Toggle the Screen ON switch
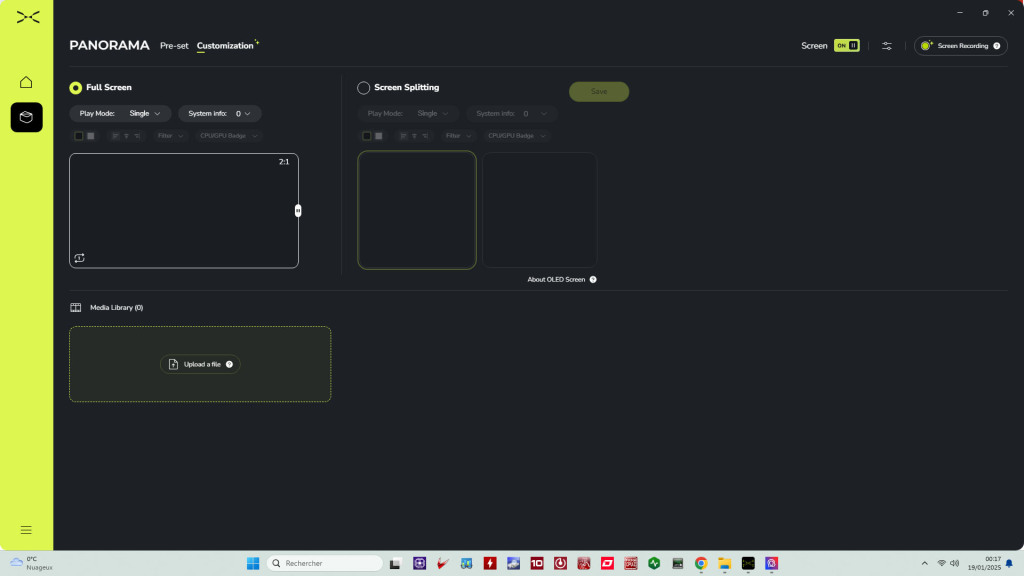The width and height of the screenshot is (1024, 576). click(x=846, y=46)
